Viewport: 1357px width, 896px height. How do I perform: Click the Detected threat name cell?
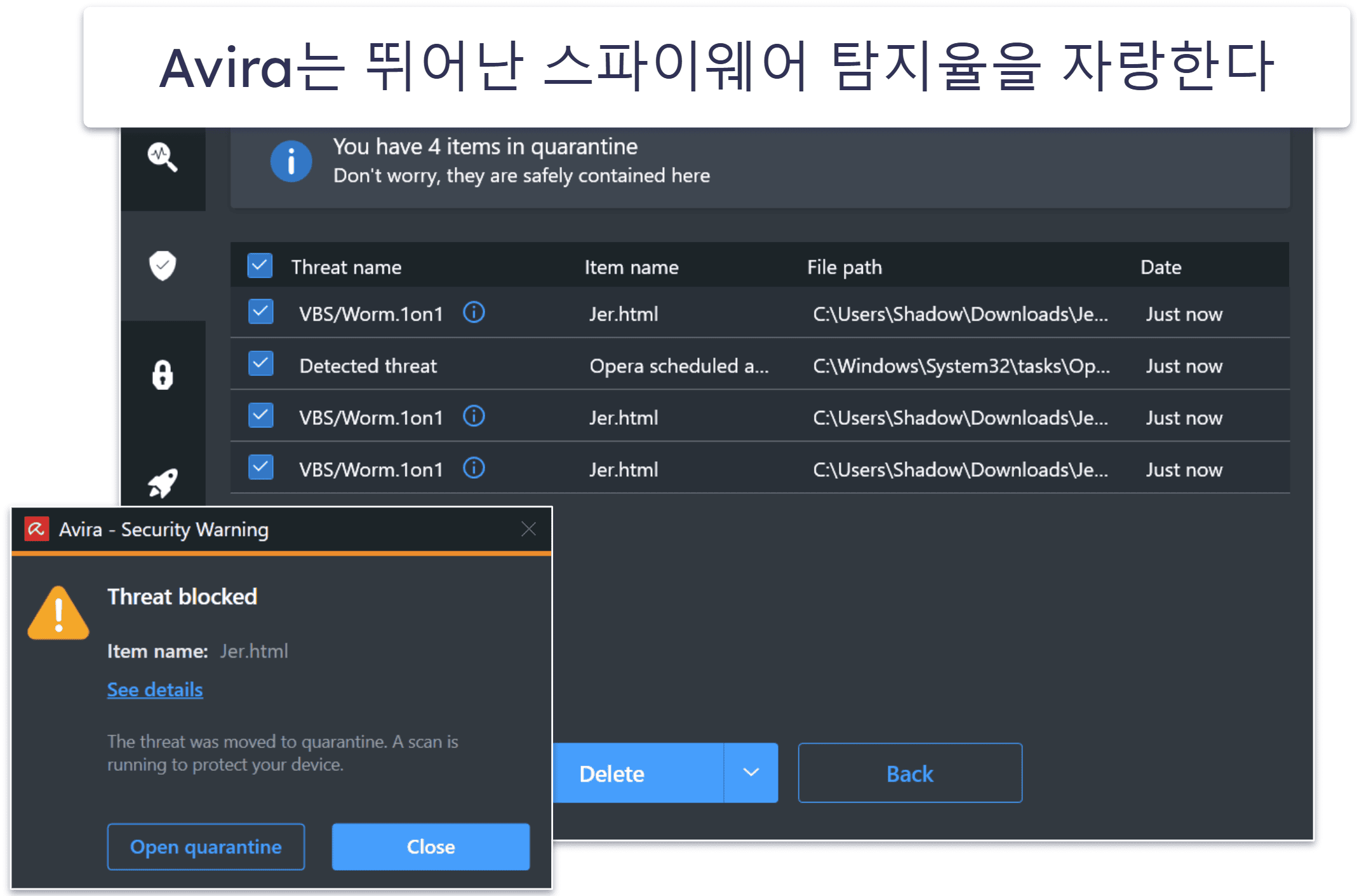368,366
